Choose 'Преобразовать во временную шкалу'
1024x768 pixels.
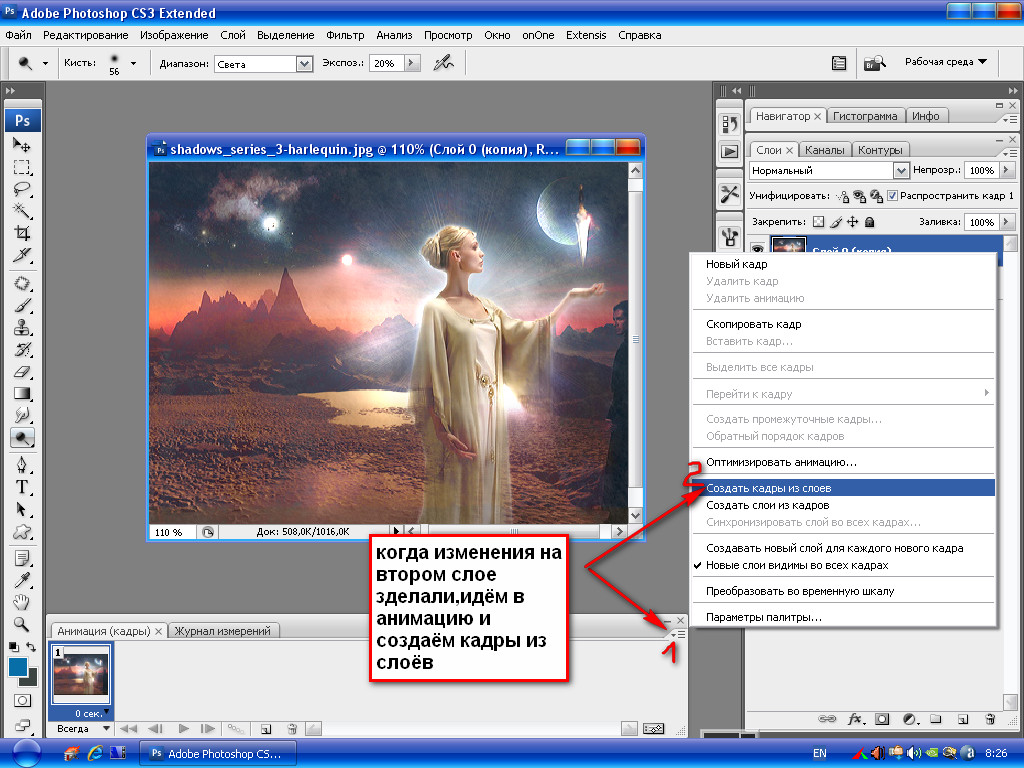click(x=844, y=591)
